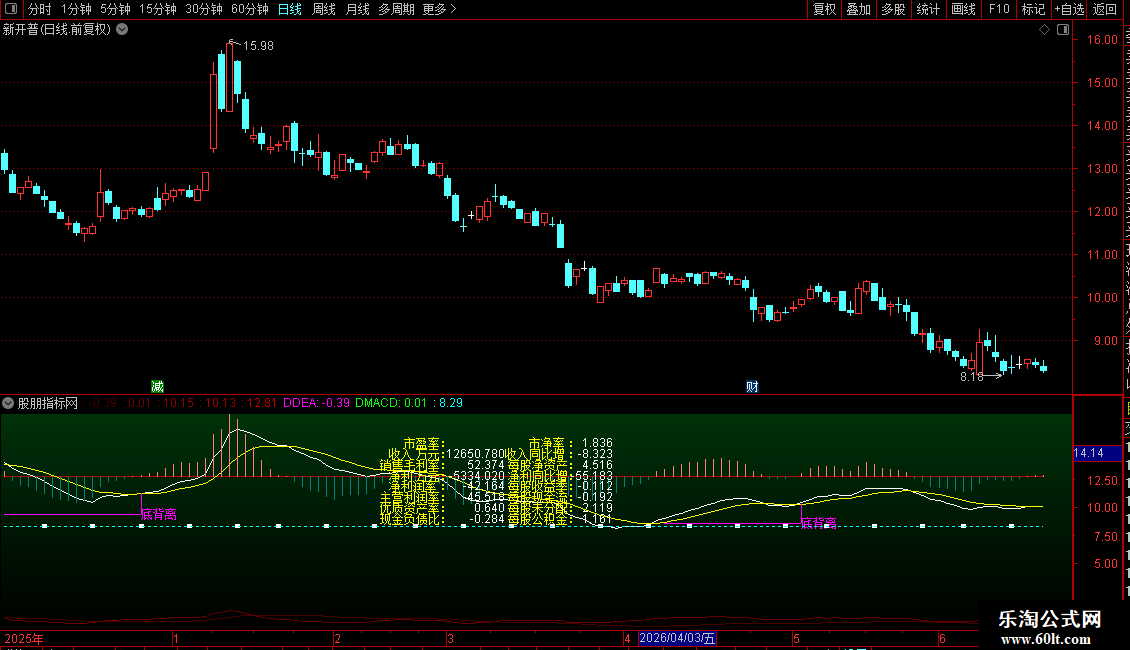This screenshot has width=1130, height=650.
Task: Click the 复权 button
Action: tap(824, 9)
